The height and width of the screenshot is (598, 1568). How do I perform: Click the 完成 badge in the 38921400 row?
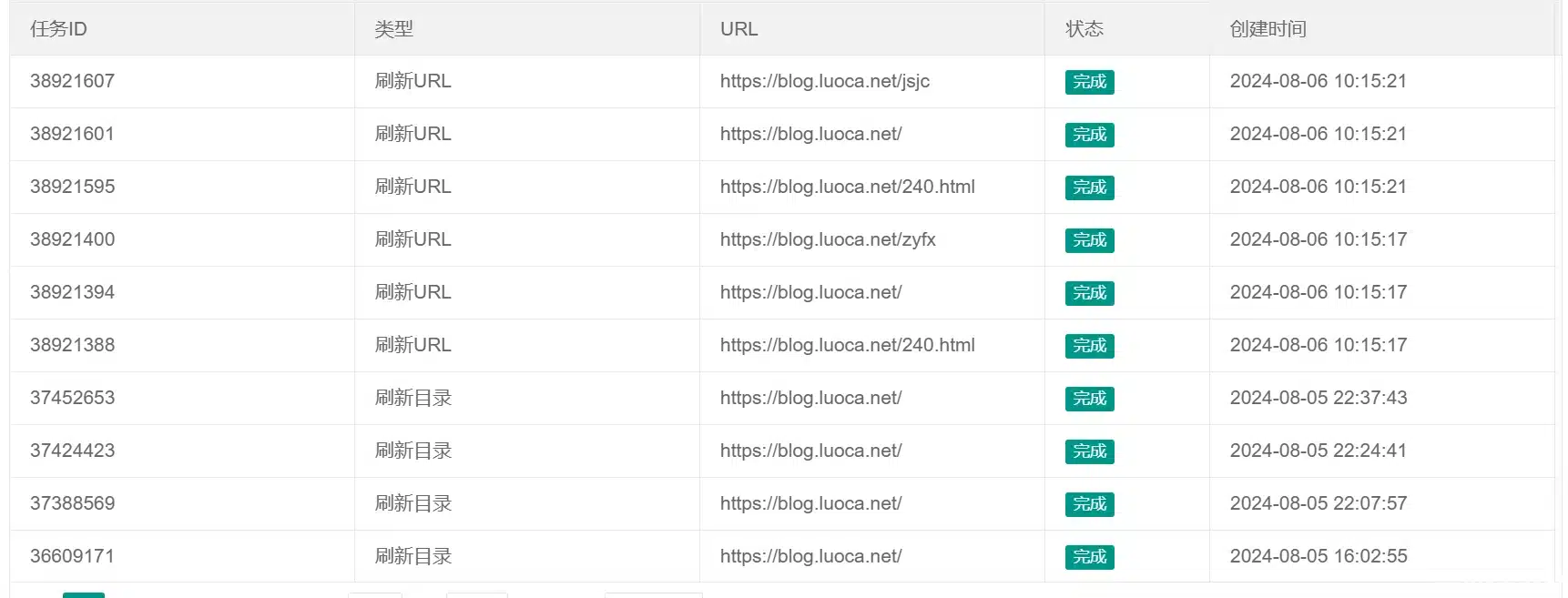point(1089,240)
